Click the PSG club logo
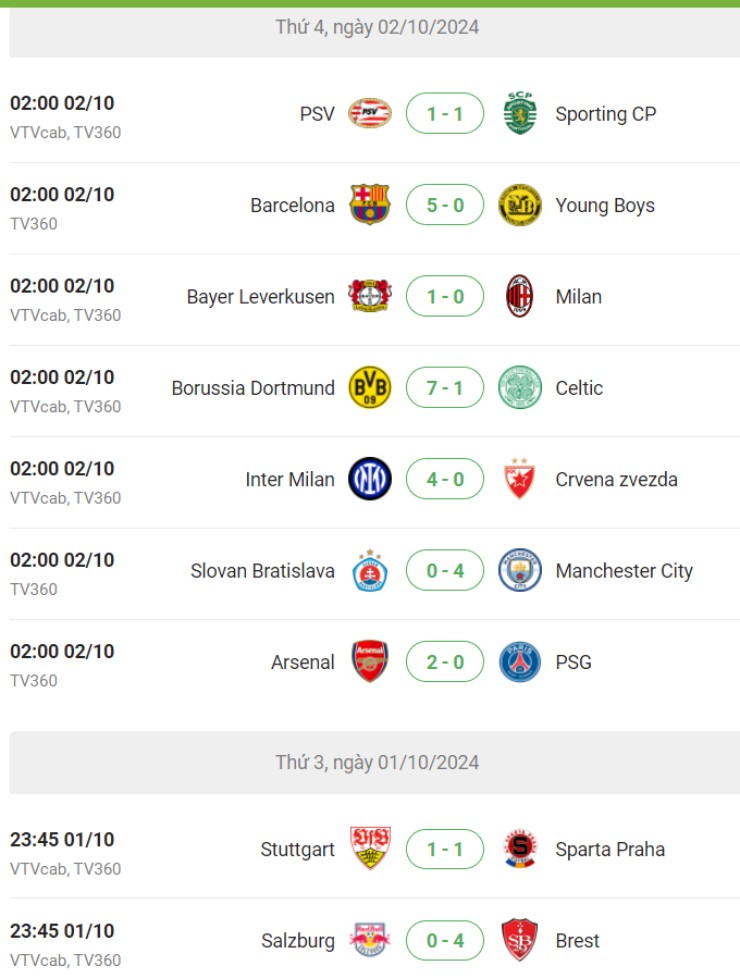The image size is (740, 978). pyautogui.click(x=520, y=662)
